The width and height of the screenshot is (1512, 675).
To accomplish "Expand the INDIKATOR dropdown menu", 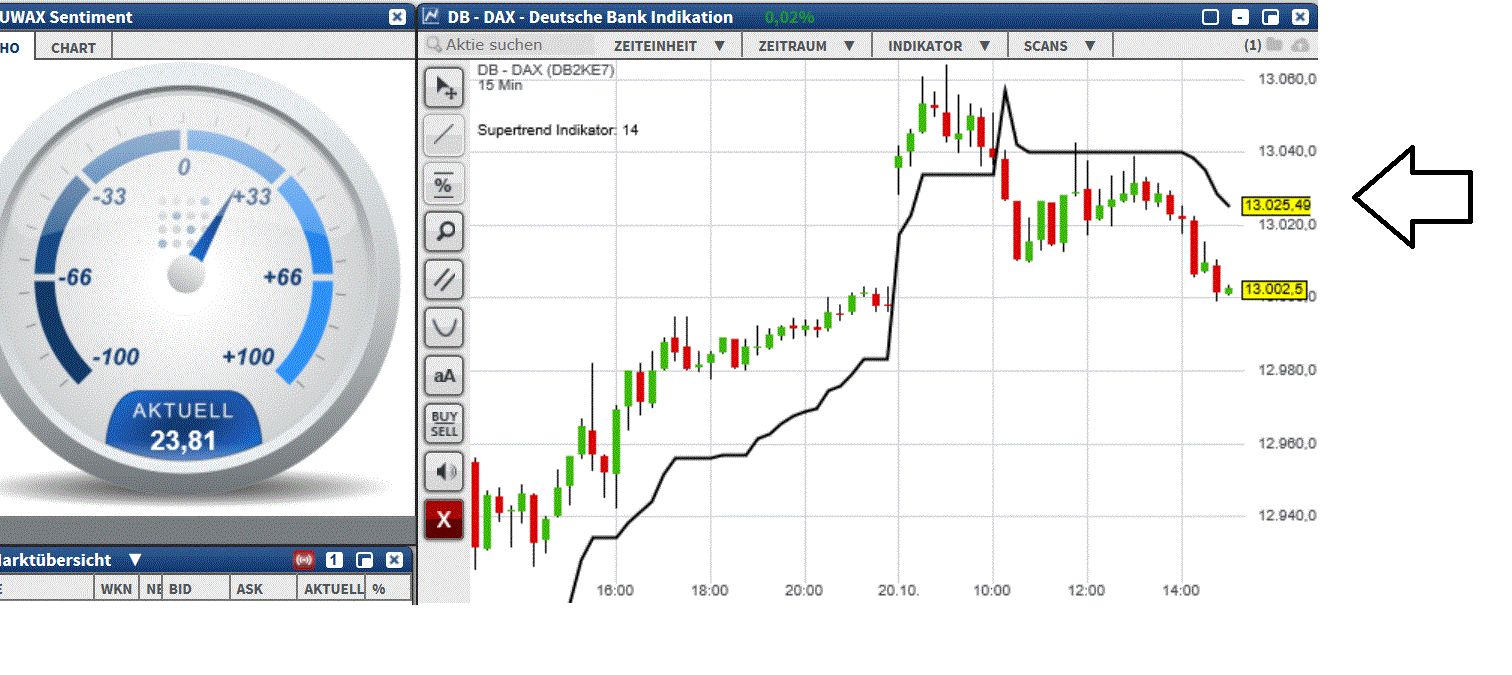I will coord(938,45).
